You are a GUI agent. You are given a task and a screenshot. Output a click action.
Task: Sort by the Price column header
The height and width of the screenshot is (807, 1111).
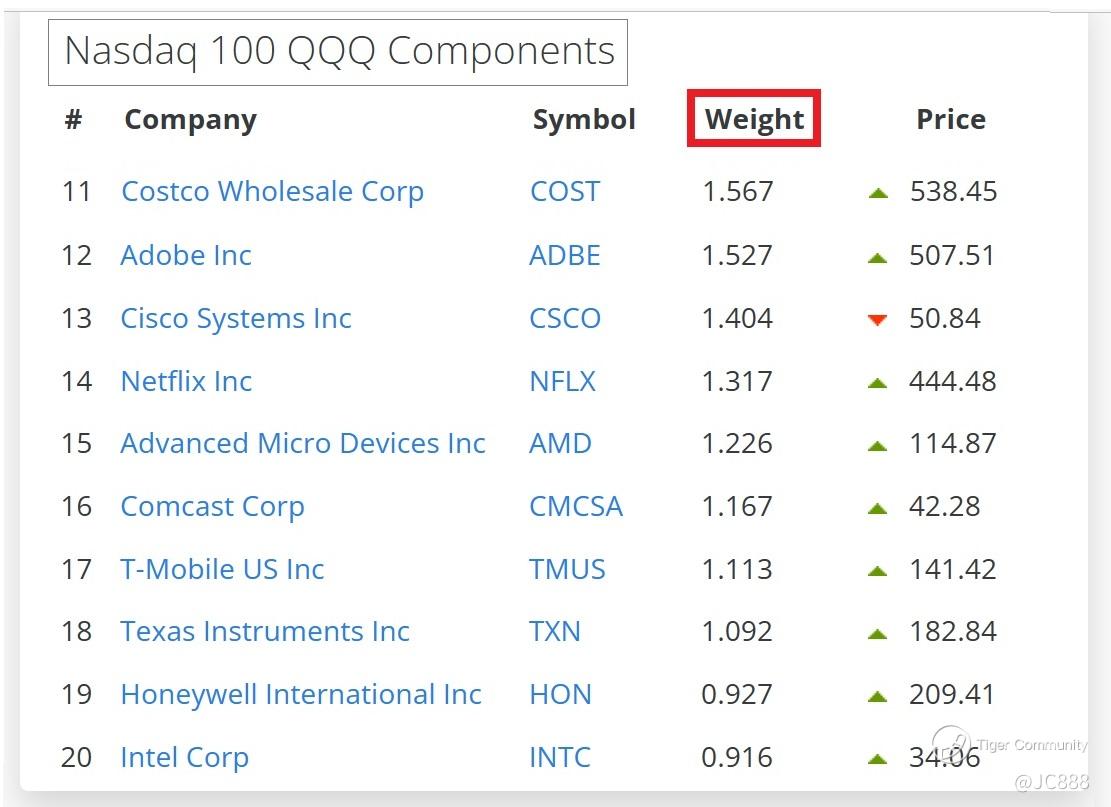point(950,119)
